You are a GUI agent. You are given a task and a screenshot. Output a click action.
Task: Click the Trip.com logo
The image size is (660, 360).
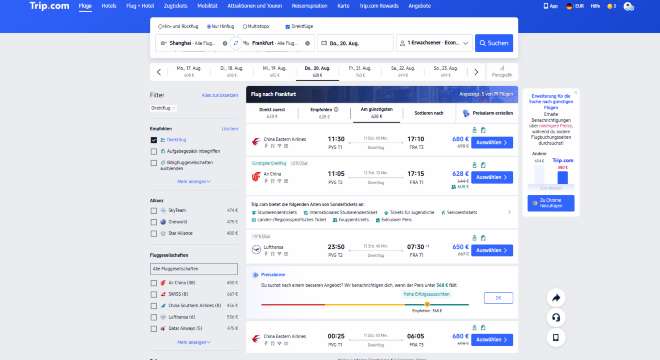[49, 6]
